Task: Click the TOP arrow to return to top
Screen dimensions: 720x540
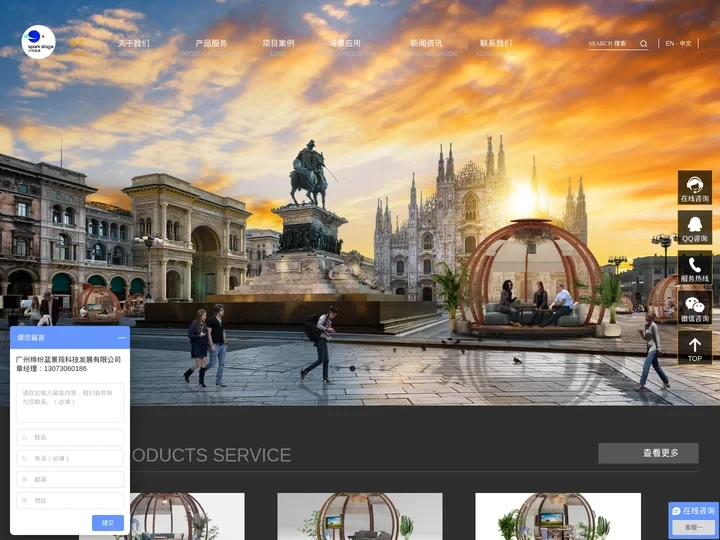Action: tap(695, 348)
